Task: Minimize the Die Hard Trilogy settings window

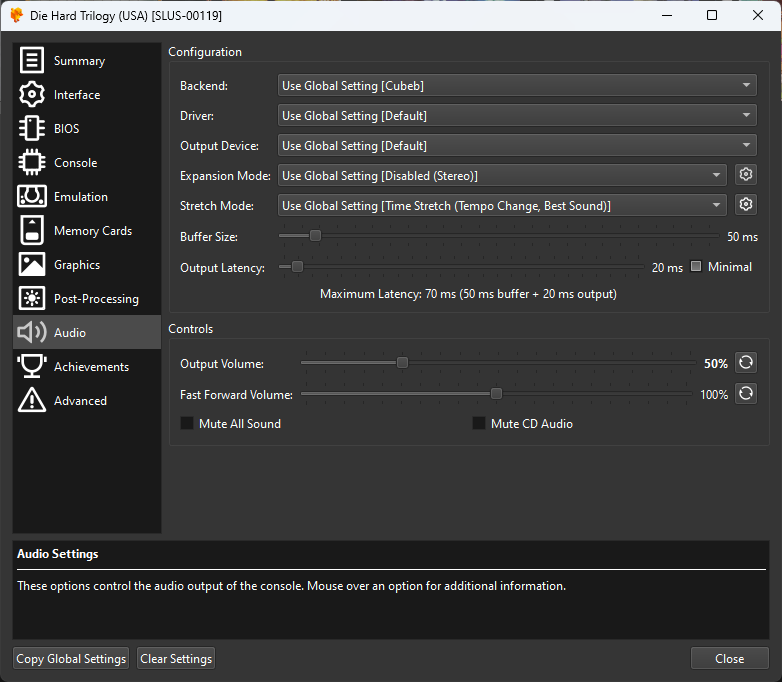Action: 667,15
